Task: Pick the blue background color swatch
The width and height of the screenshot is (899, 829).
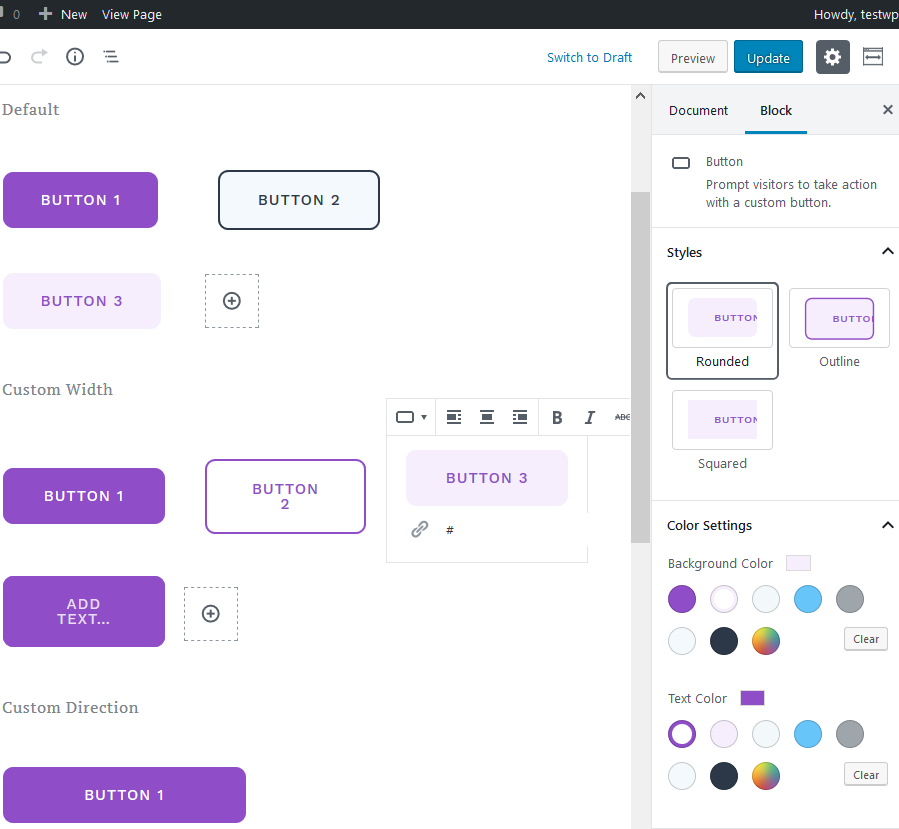Action: click(808, 599)
